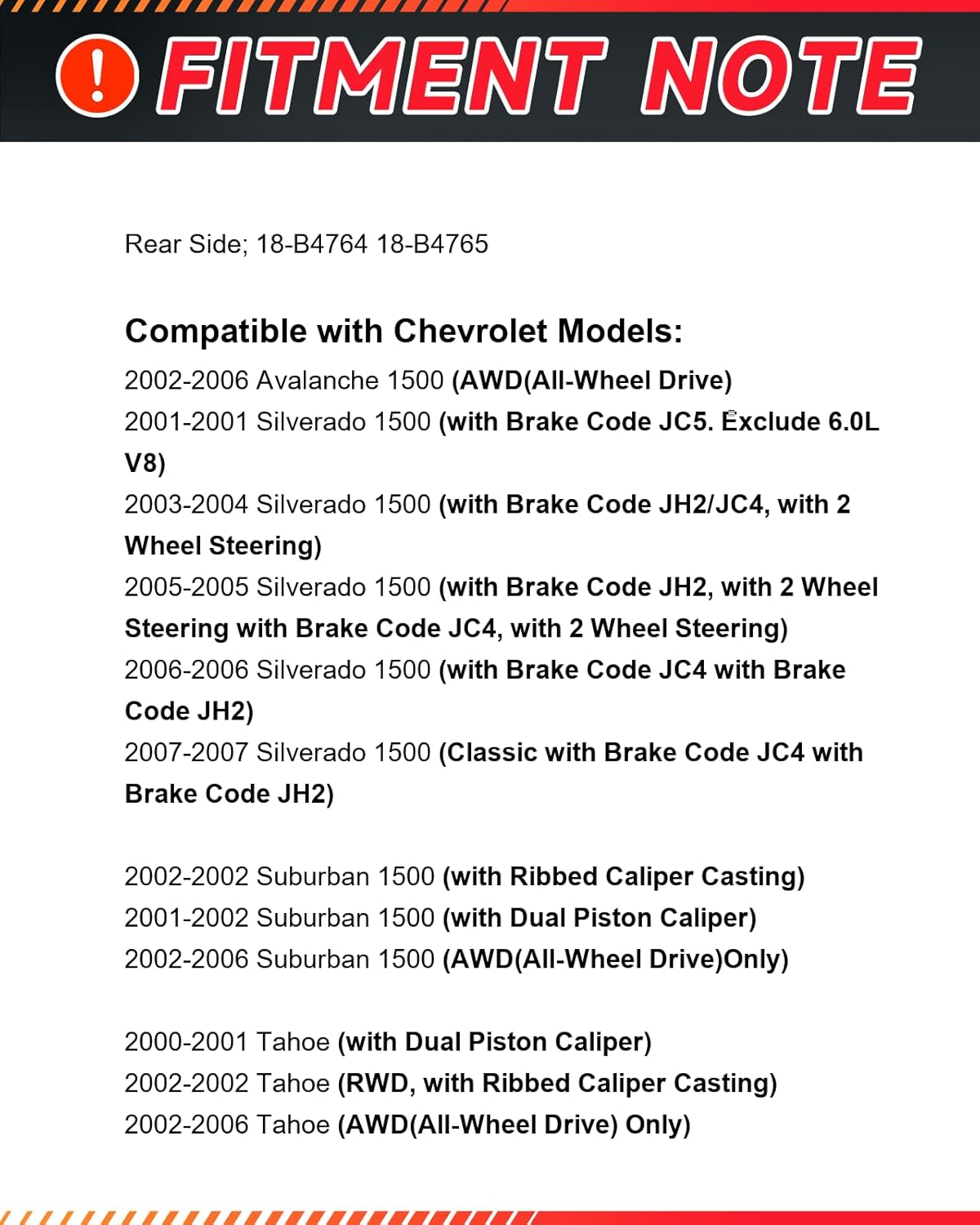Click the 'Rear Side;' label text

pos(185,244)
